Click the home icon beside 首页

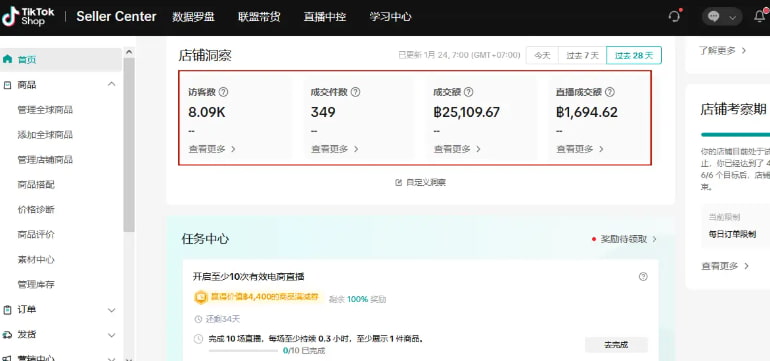pos(7,59)
